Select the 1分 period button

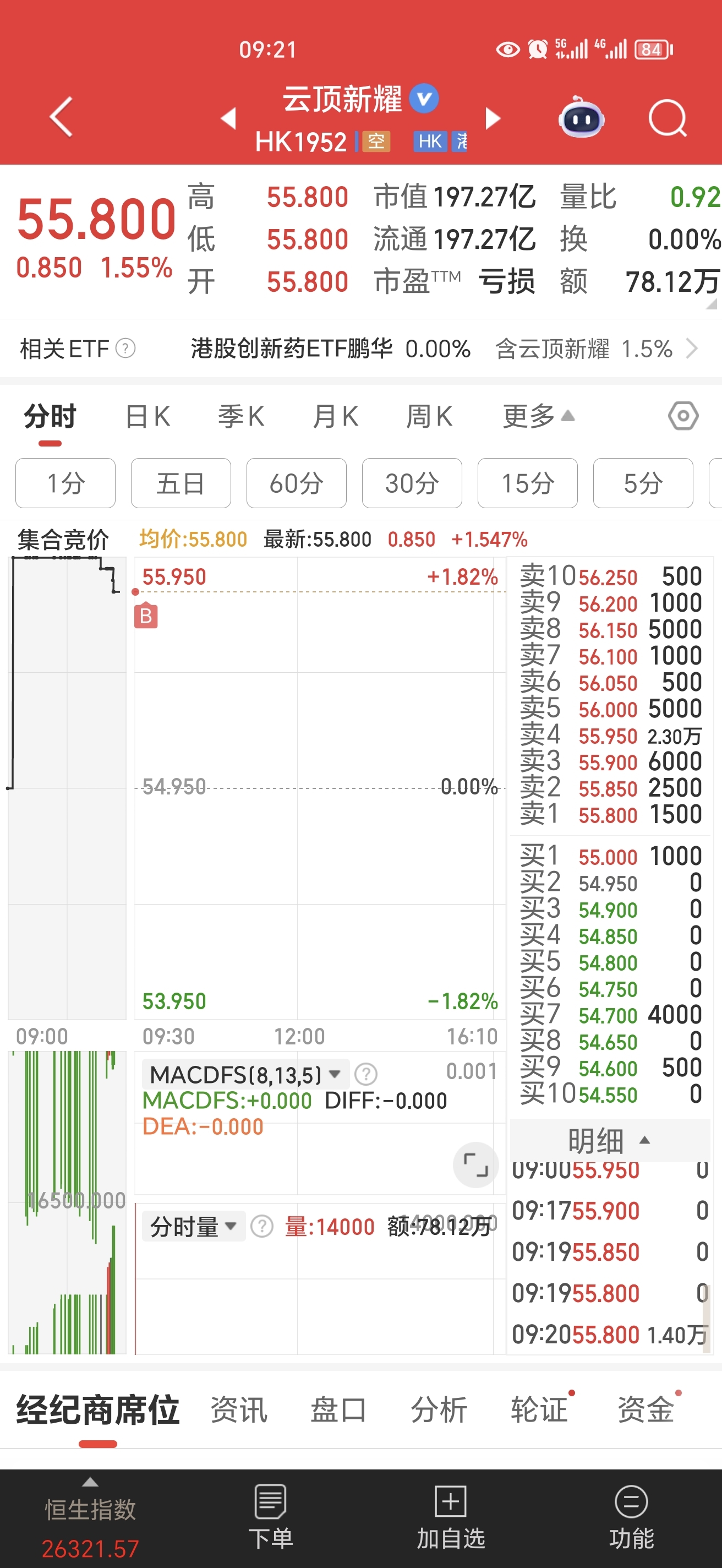tap(65, 483)
